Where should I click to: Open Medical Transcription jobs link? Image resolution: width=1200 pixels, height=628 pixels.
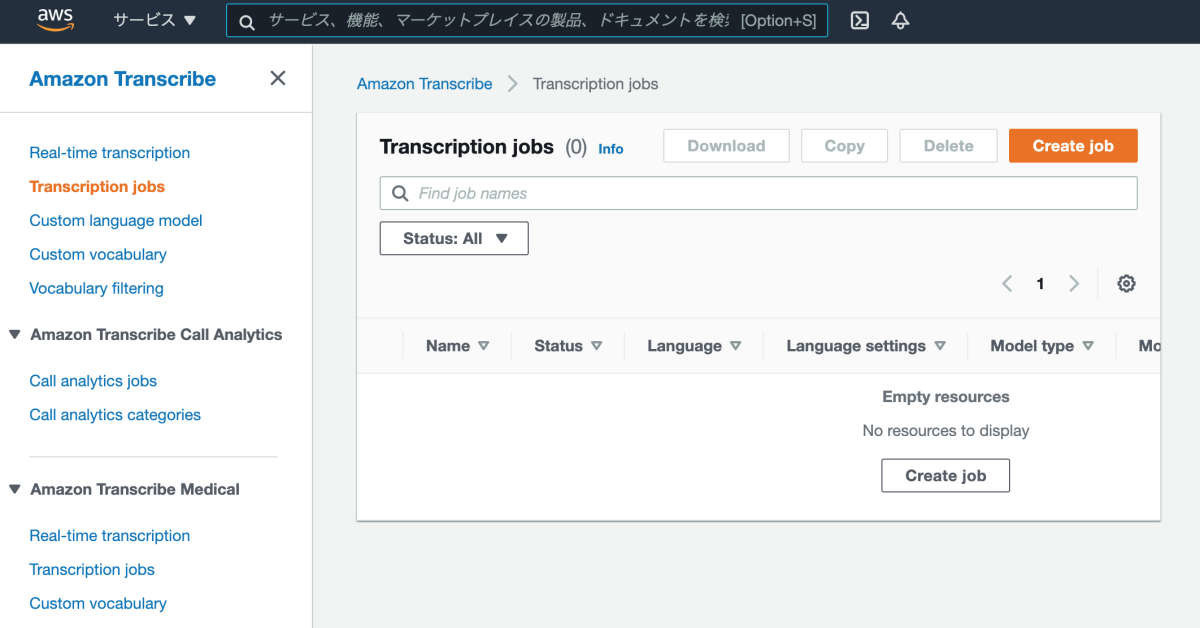point(92,569)
